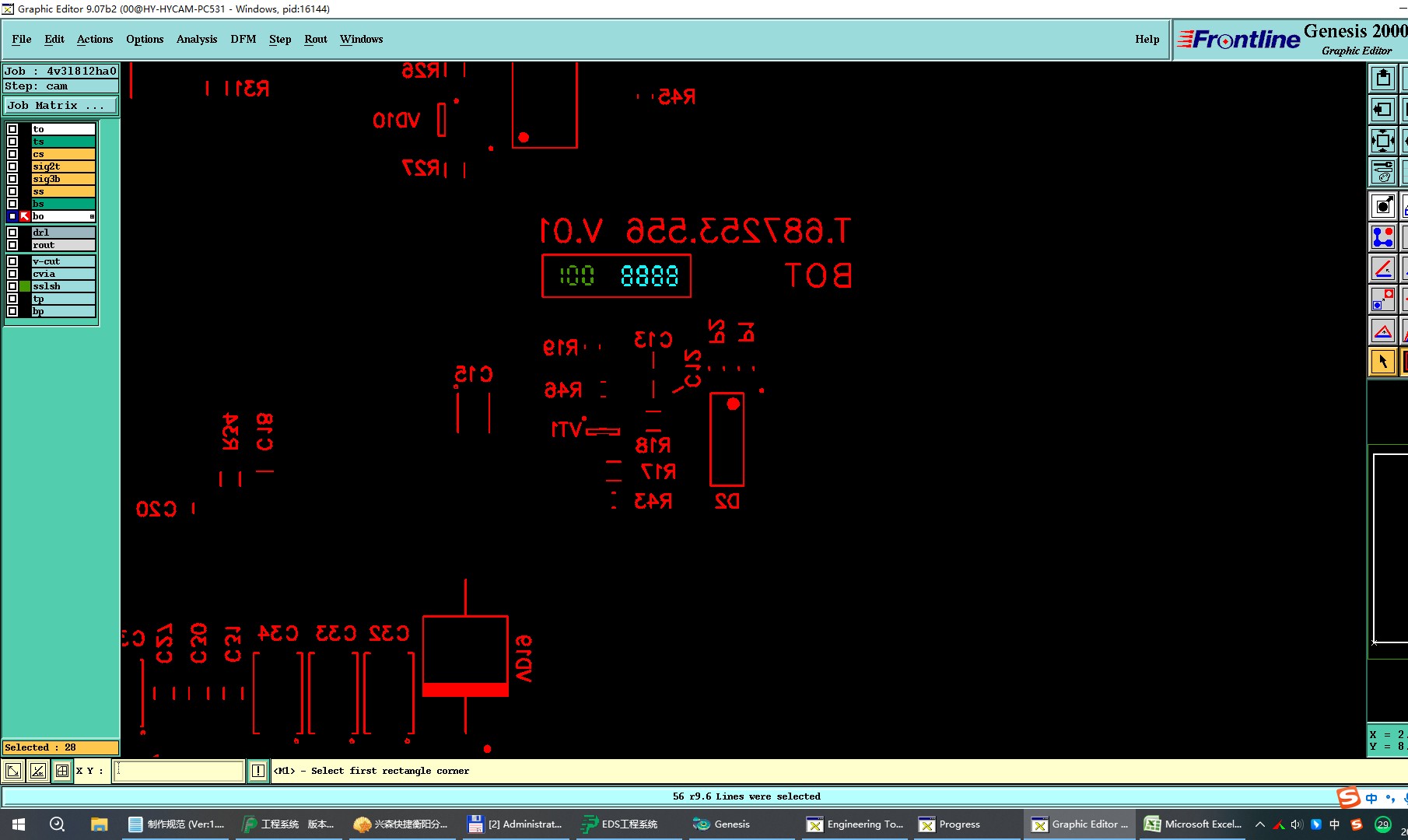Toggle the grid snap icon beside X Y
Viewport: 1408px width, 840px height.
click(x=62, y=771)
